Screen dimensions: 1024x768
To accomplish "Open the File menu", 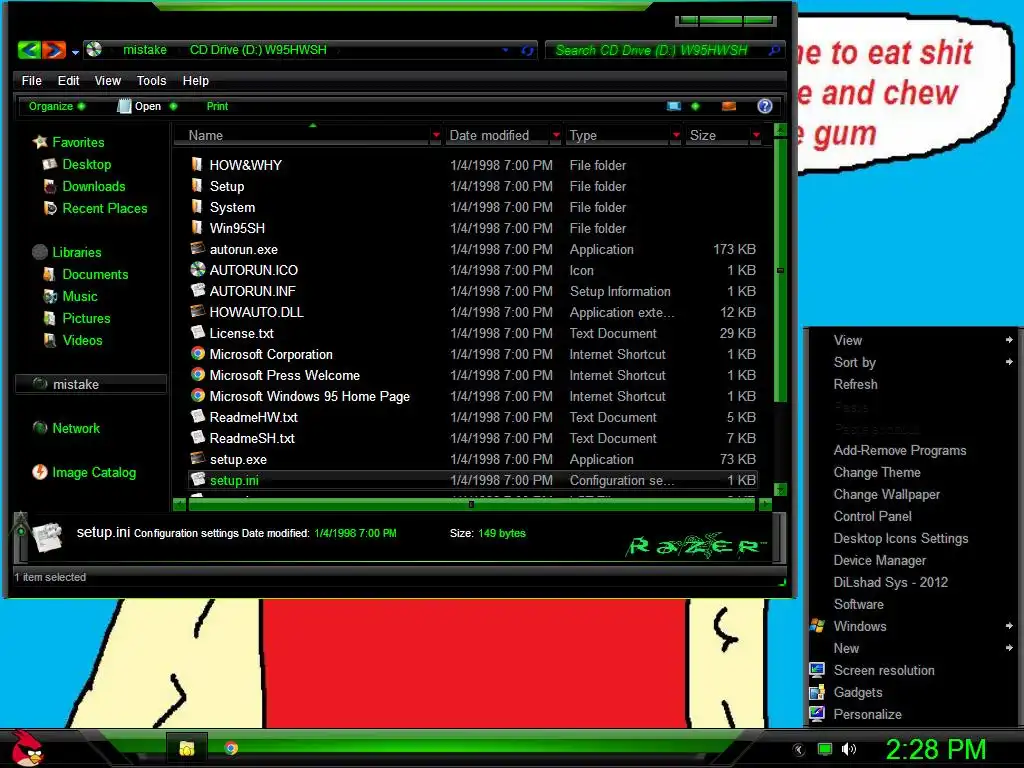I will (31, 80).
